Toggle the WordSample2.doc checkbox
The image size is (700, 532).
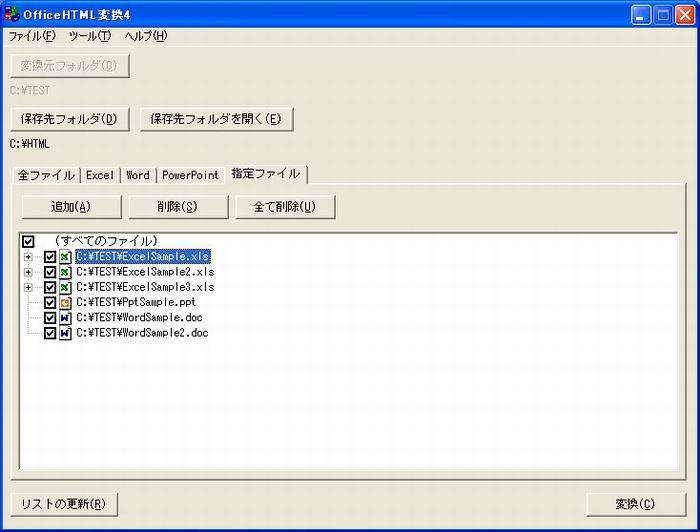50,333
